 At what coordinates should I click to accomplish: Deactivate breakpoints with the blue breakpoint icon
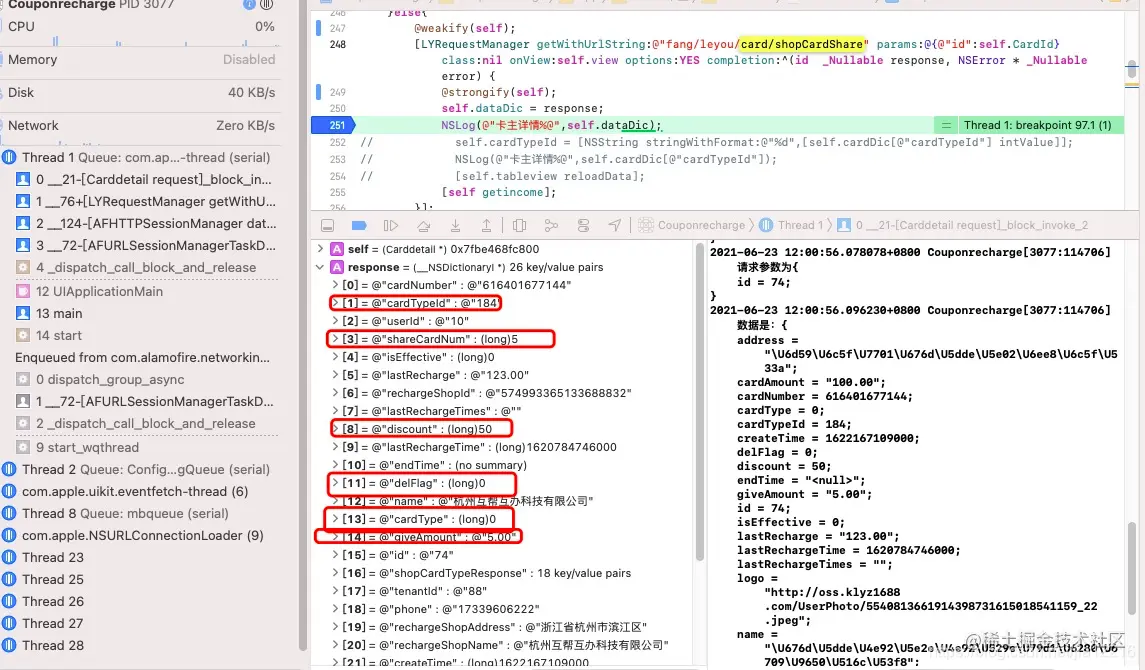click(359, 226)
